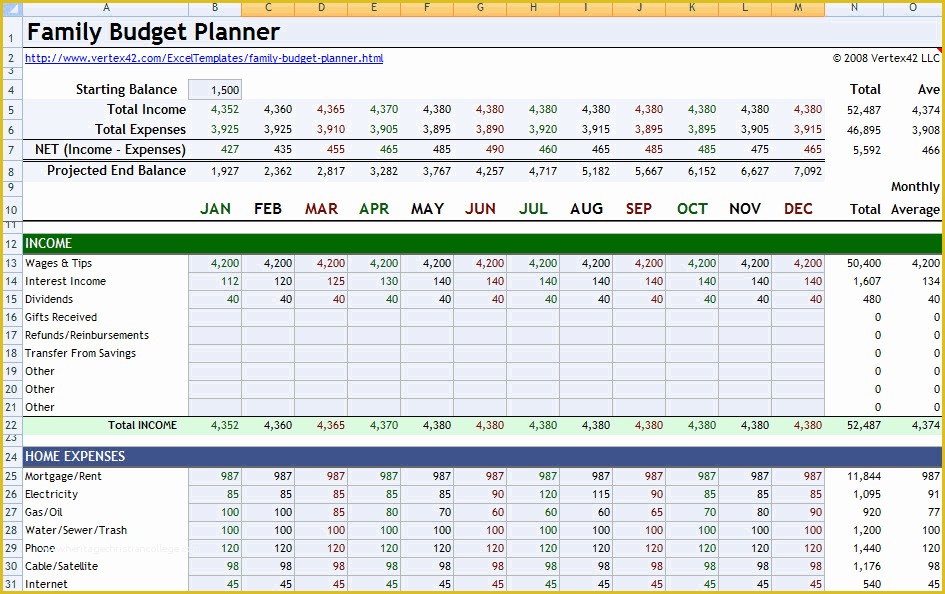
Task: Click the March Interest Income cell 125
Action: pyautogui.click(x=321, y=281)
